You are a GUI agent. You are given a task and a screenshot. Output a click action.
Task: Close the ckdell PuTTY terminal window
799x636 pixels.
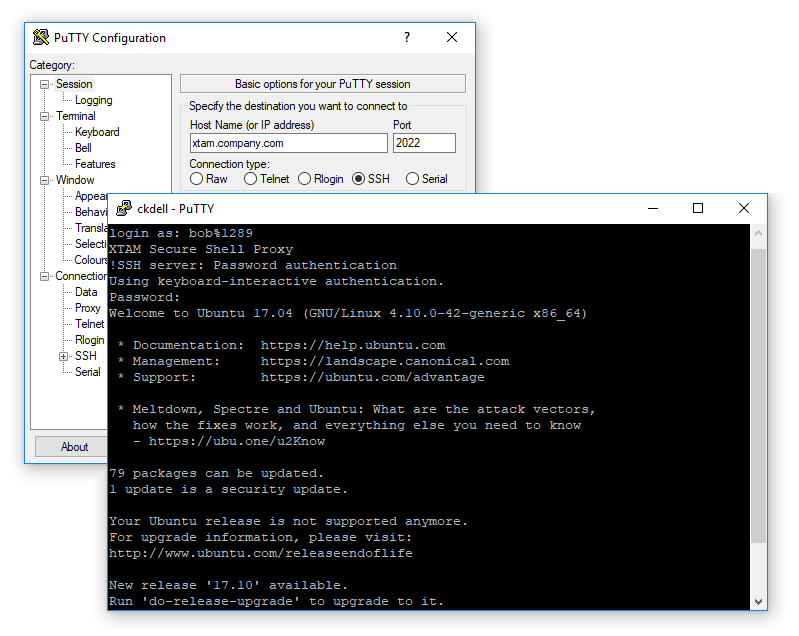point(744,208)
